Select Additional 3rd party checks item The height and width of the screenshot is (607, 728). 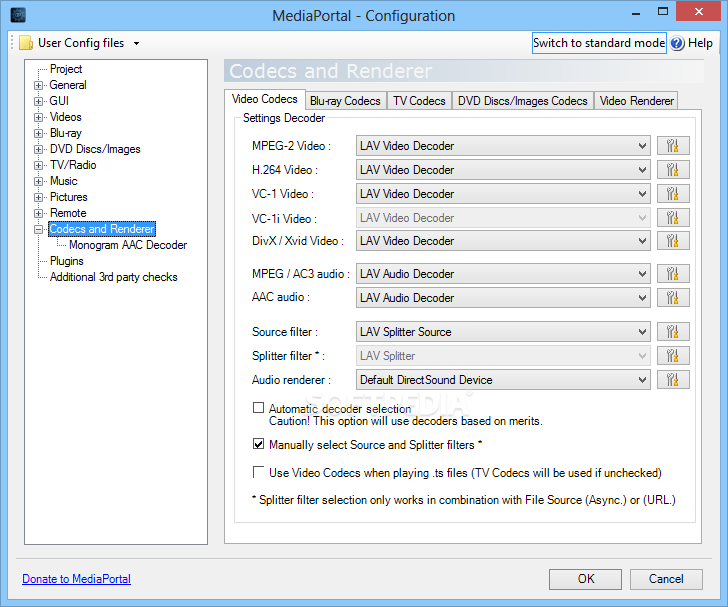point(114,277)
